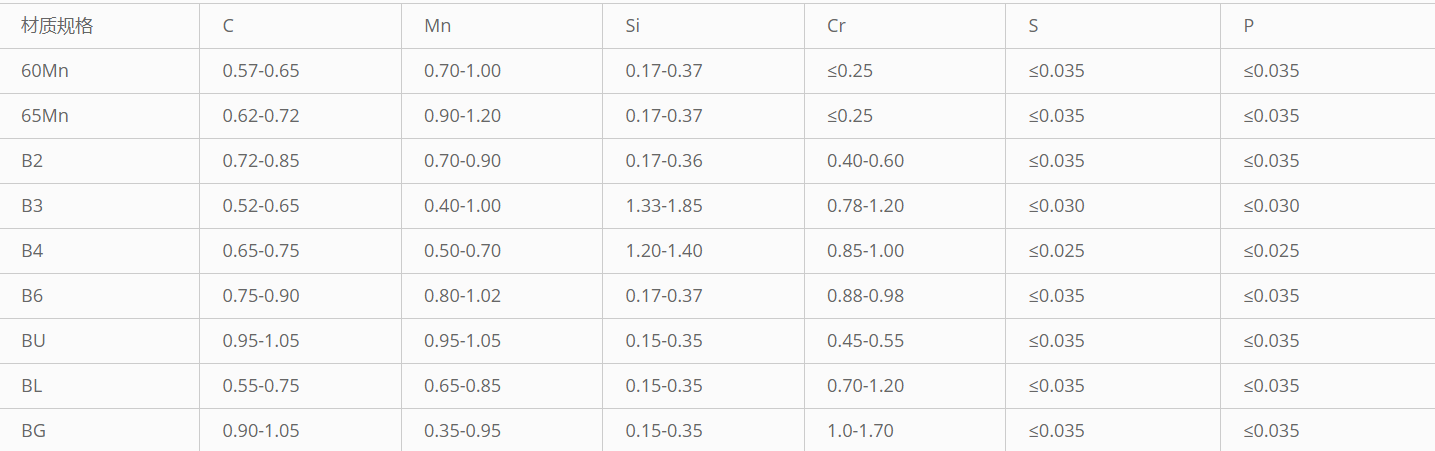Click the 1.20-1.40 Si value for B4
The width and height of the screenshot is (1435, 451).
[664, 251]
